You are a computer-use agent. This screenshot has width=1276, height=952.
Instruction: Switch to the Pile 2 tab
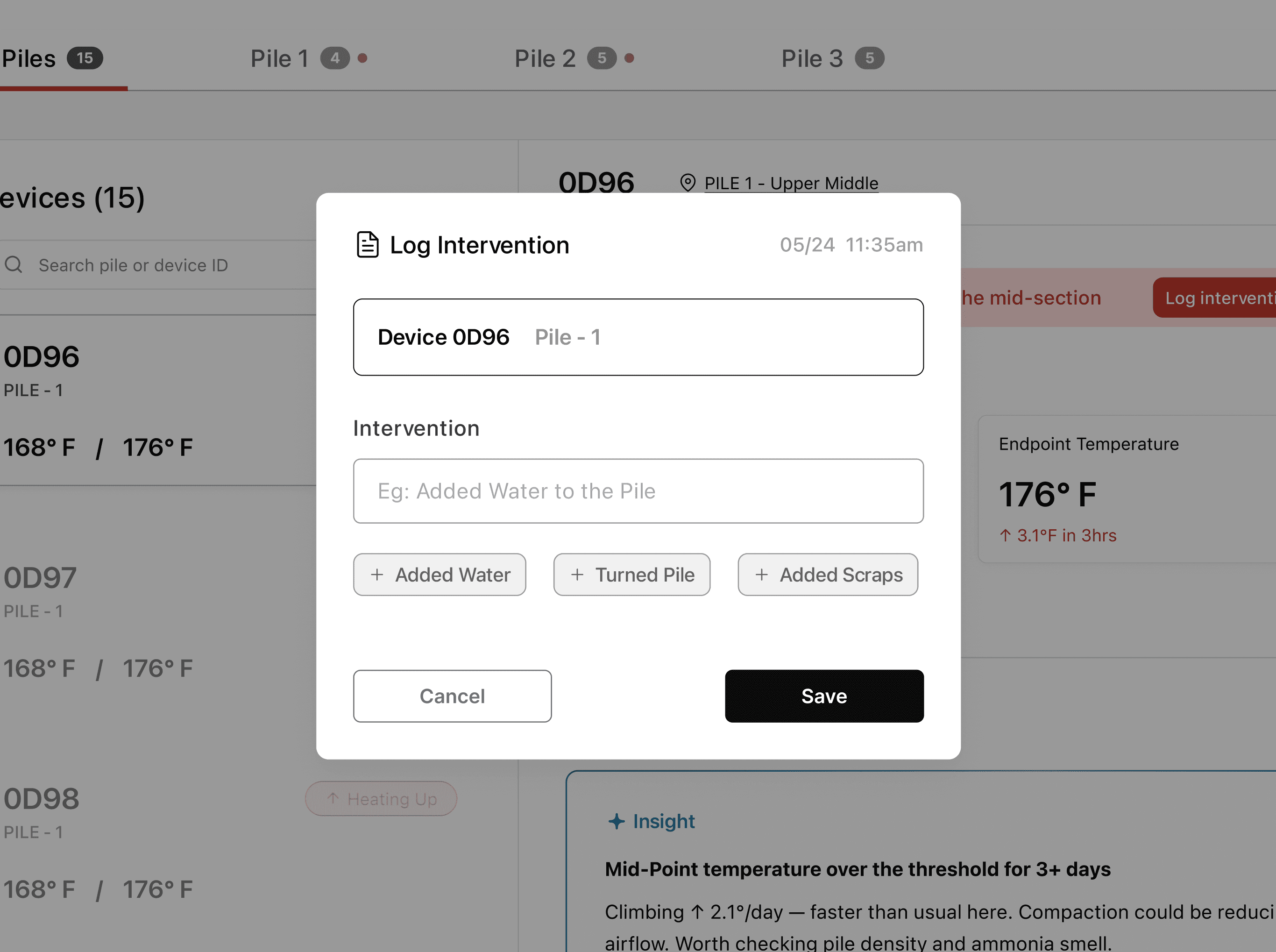click(574, 58)
